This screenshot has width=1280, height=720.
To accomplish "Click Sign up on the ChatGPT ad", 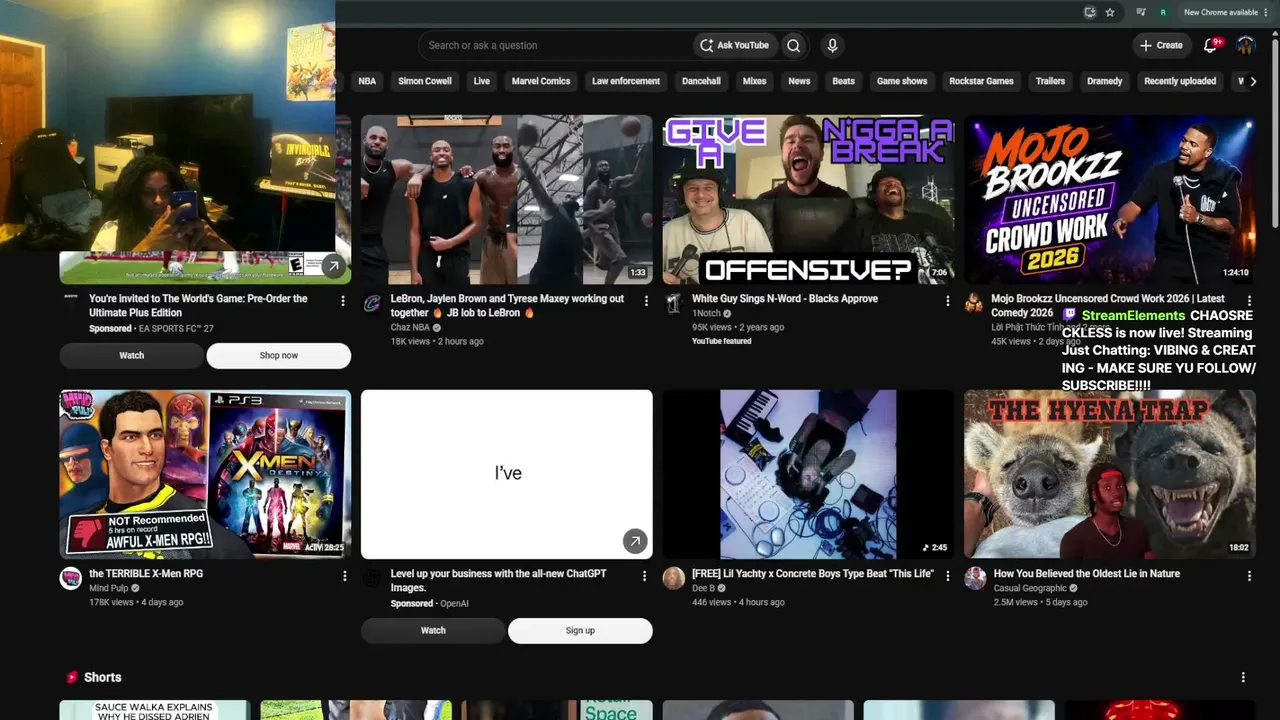I will point(580,630).
